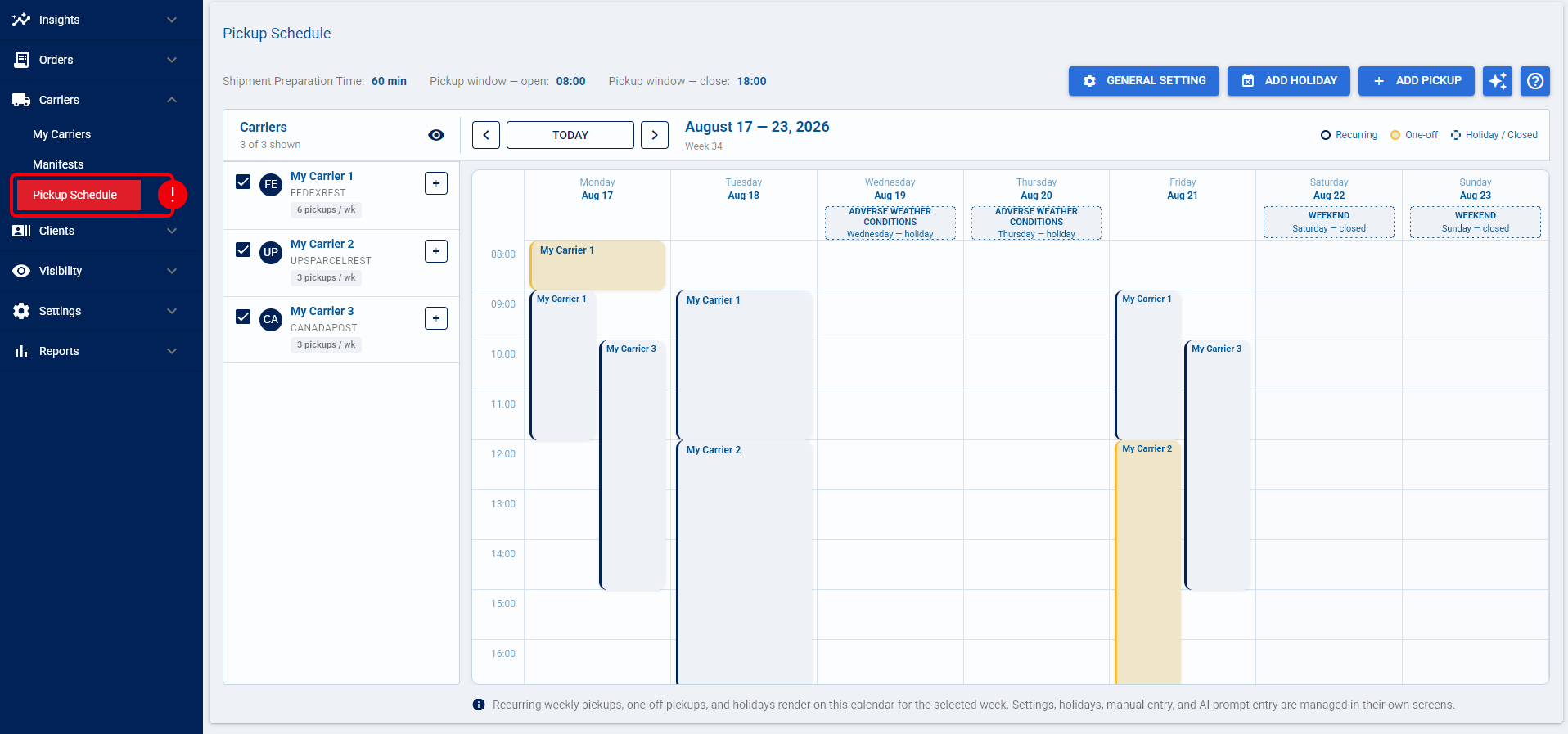Go to previous week with left arrow
This screenshot has width=1568, height=734.
pyautogui.click(x=486, y=135)
